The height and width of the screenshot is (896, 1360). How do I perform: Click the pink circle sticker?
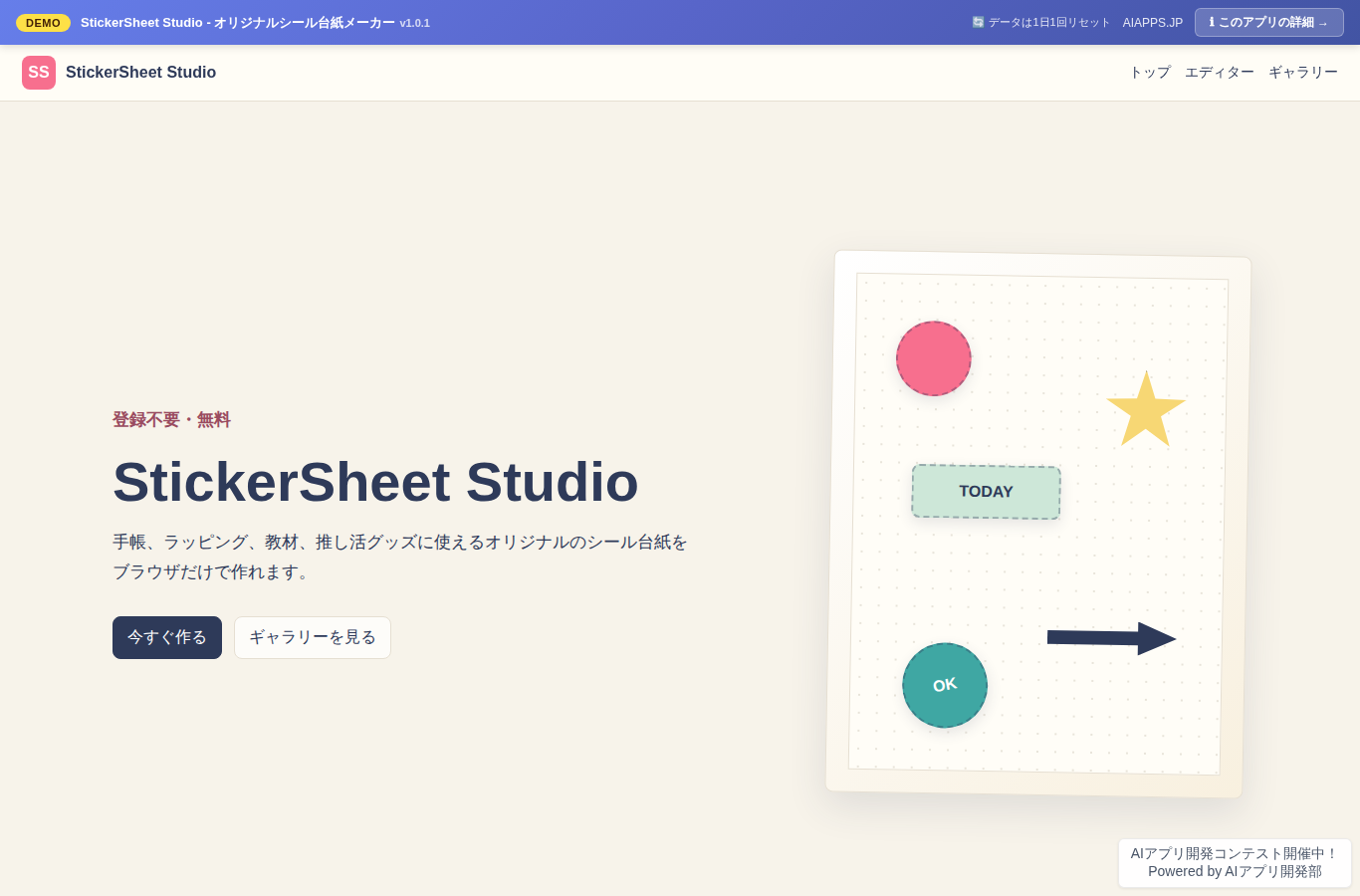934,358
